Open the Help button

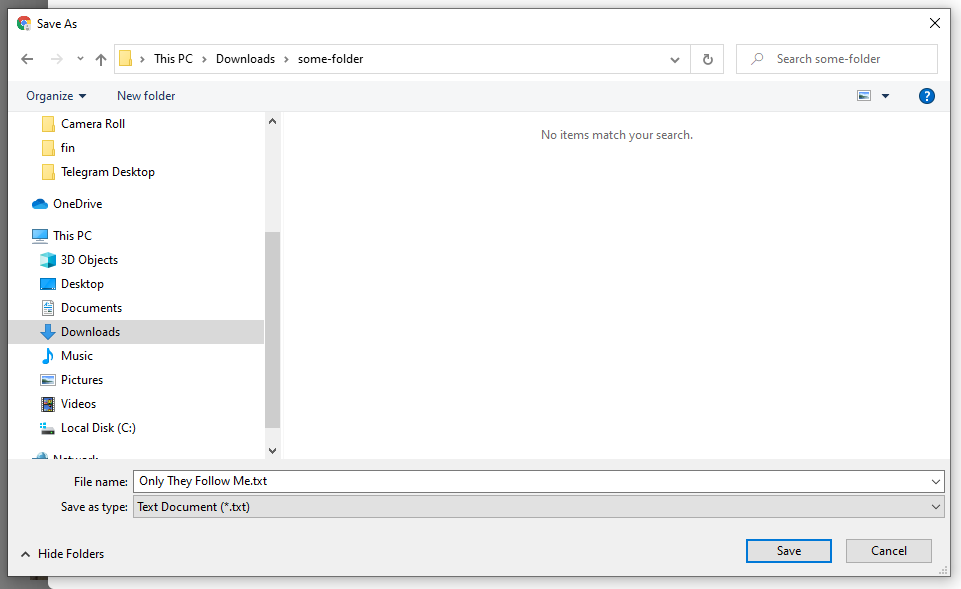click(927, 96)
